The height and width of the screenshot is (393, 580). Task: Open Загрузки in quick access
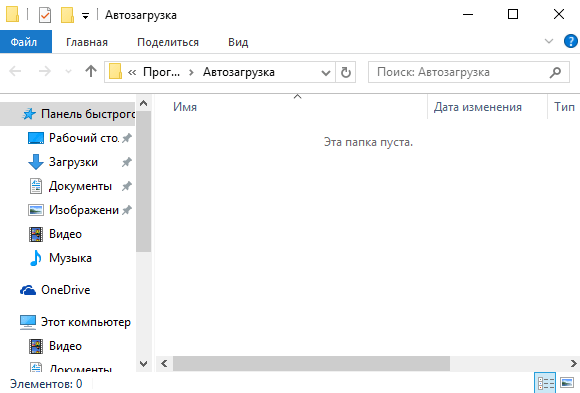63,162
